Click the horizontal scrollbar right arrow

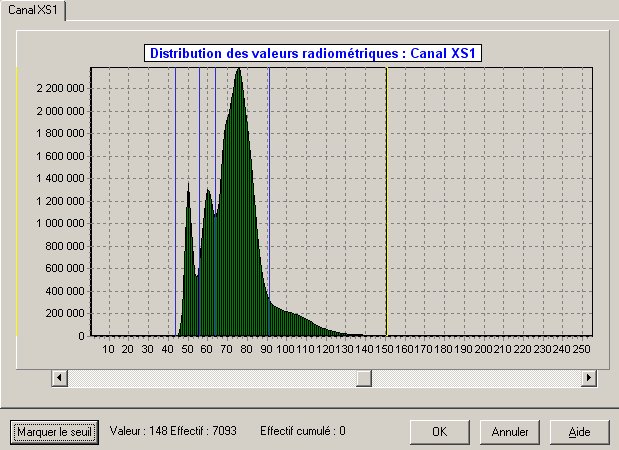[589, 378]
